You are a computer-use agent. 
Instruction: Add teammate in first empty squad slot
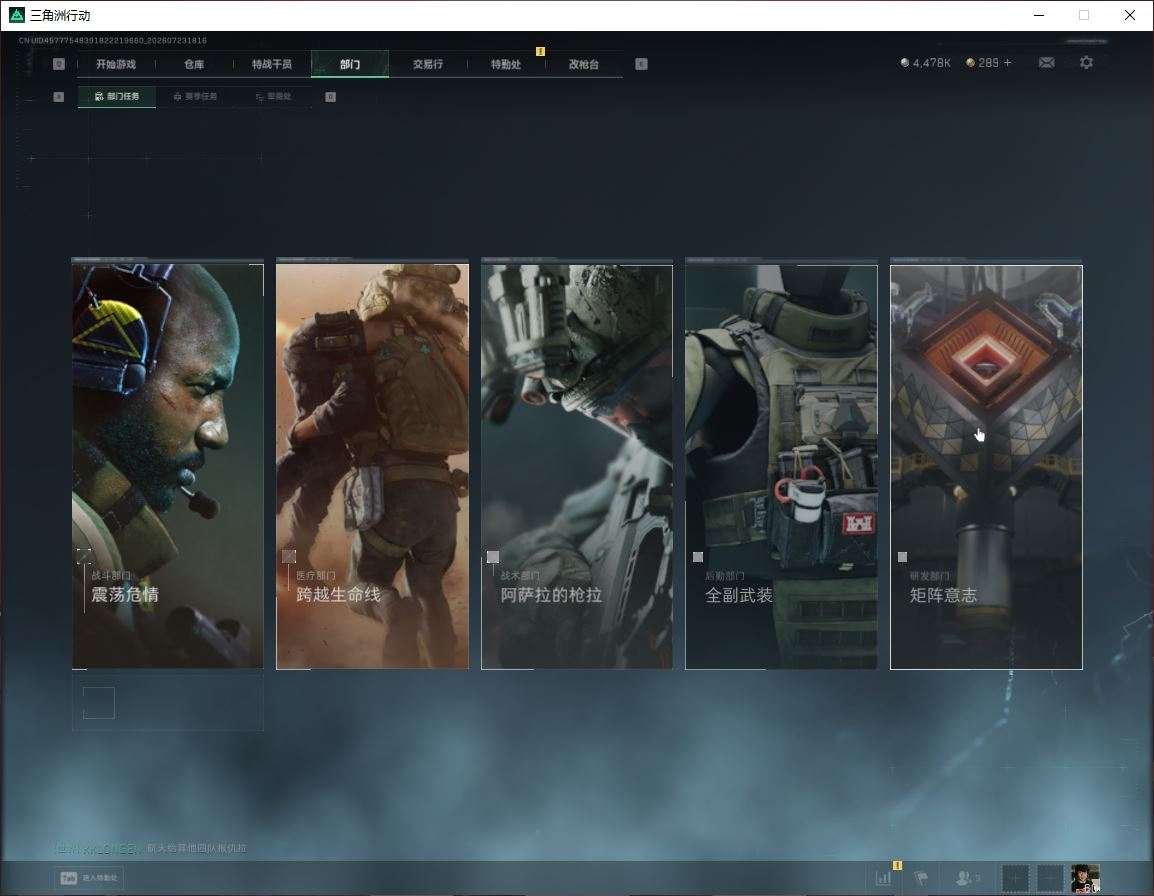coord(1016,878)
